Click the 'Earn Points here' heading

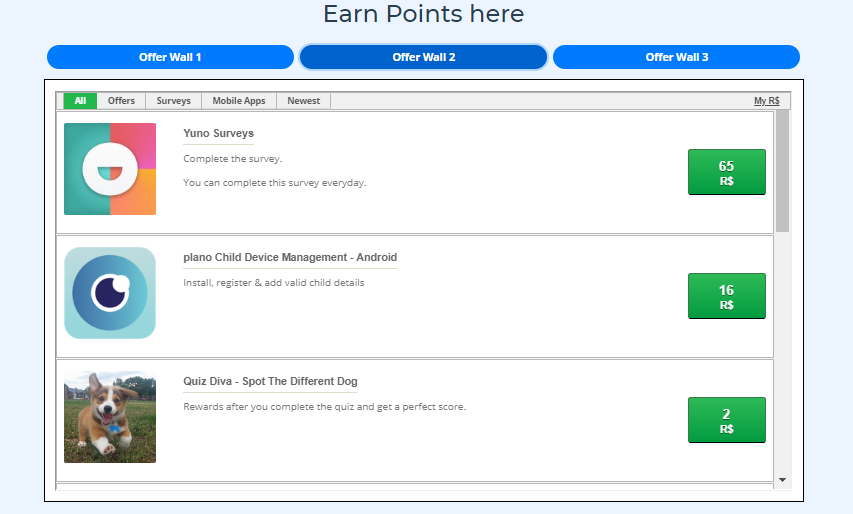423,14
